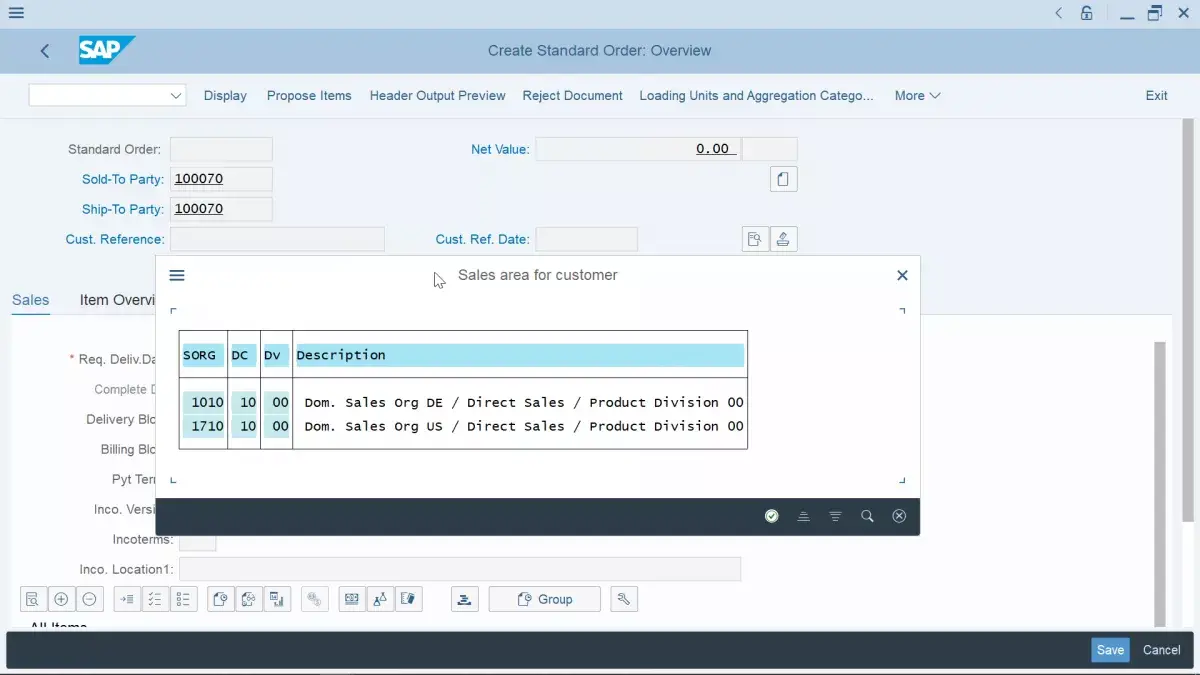Select Dom. Sales Org US description
1200x675 pixels.
(524, 426)
